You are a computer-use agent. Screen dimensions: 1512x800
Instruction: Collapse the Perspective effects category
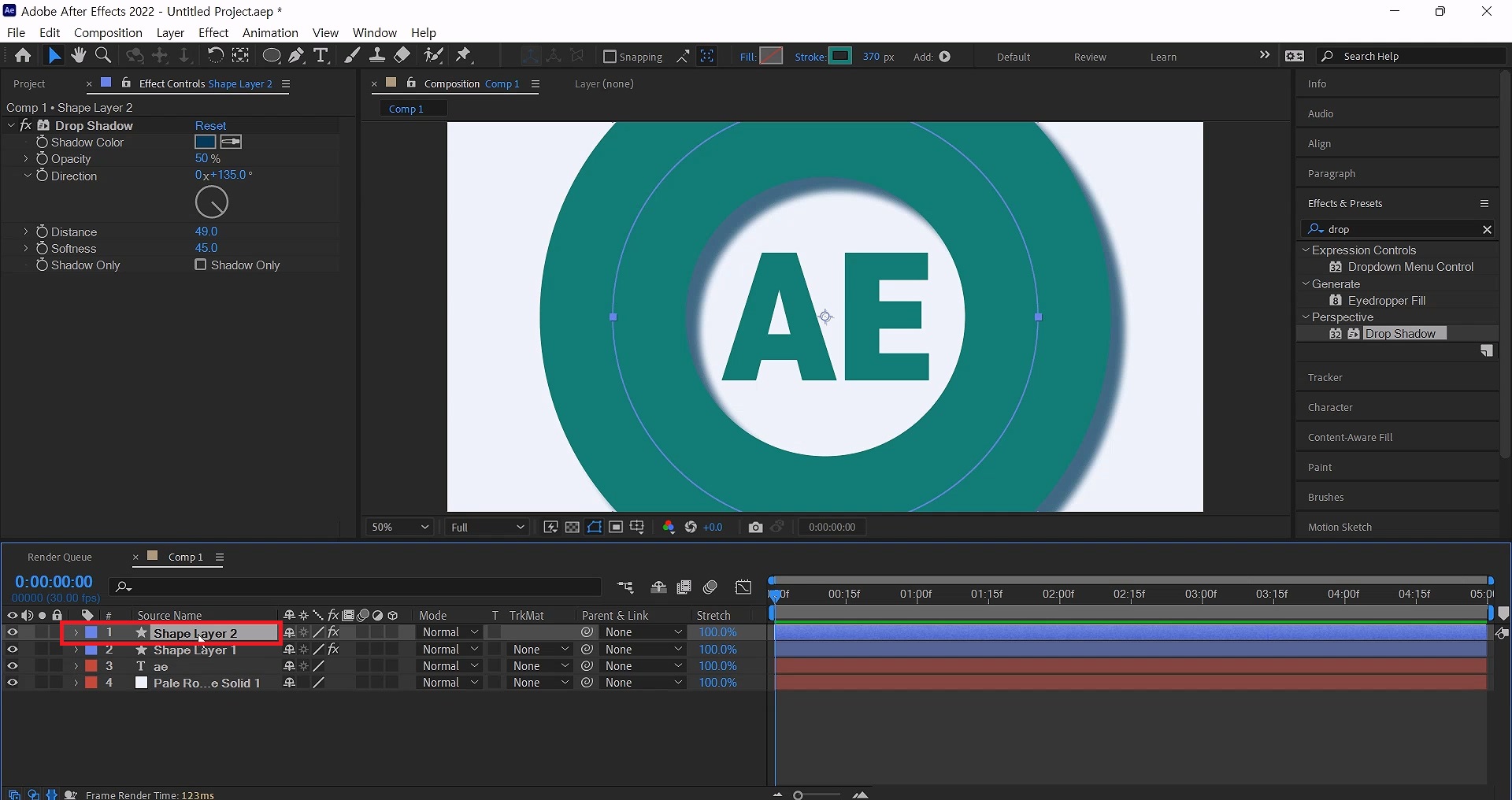1306,317
